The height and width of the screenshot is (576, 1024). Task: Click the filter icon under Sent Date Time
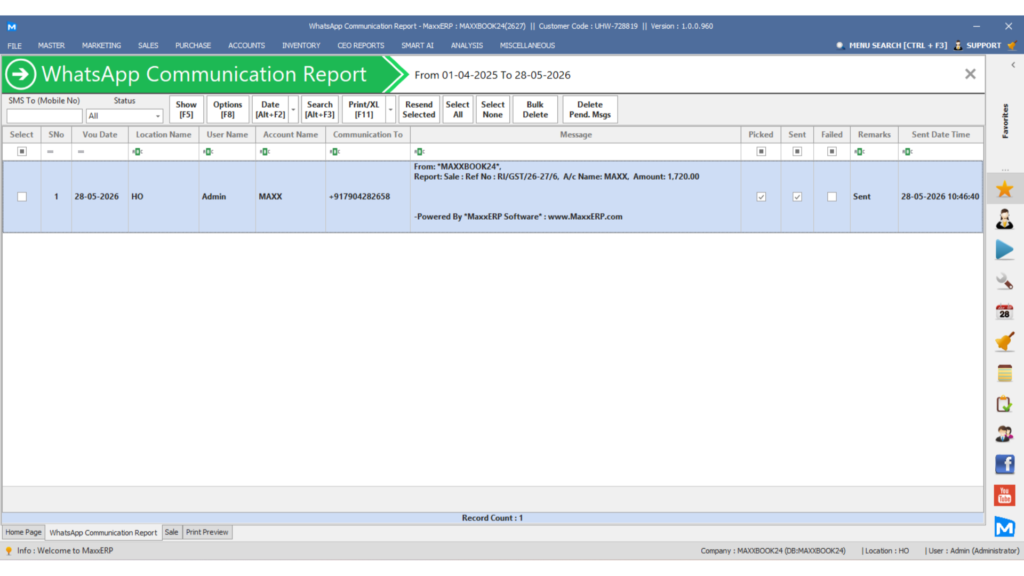907,152
